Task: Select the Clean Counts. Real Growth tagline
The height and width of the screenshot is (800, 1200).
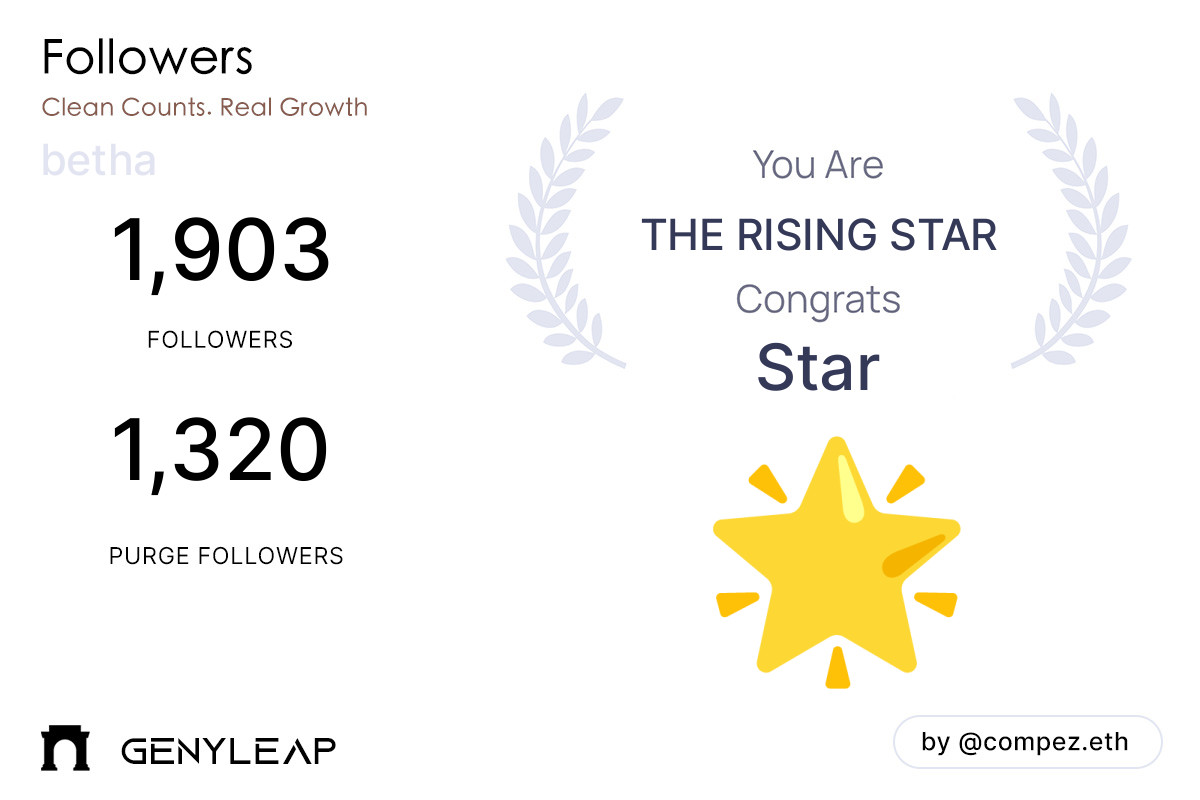Action: [x=204, y=107]
